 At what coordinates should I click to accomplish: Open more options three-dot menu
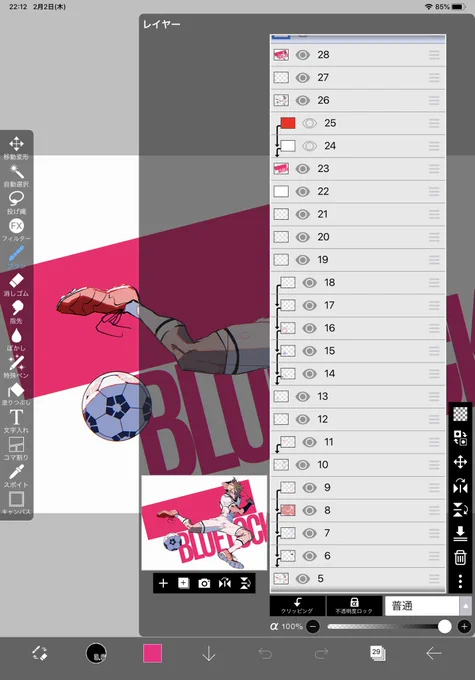point(460,581)
